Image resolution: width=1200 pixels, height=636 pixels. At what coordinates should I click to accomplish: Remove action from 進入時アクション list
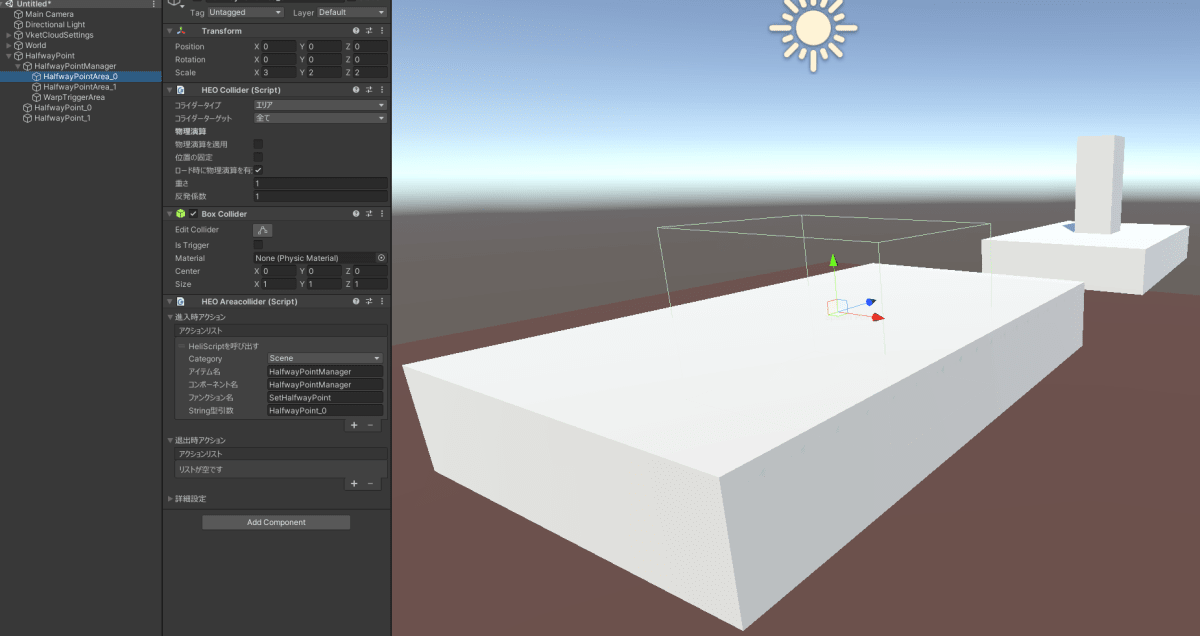tap(370, 425)
